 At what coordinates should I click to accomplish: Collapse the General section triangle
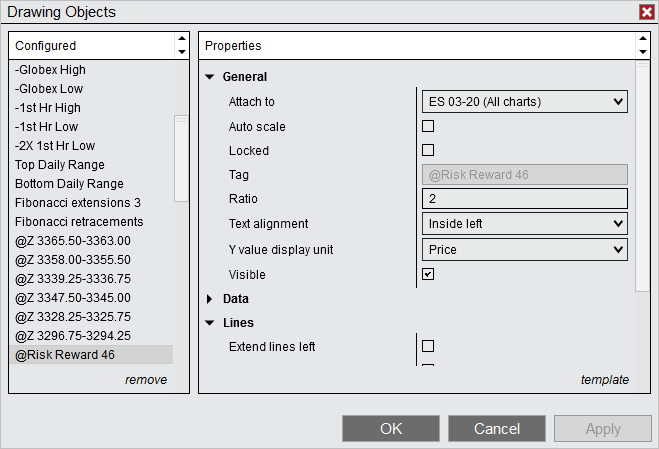210,77
